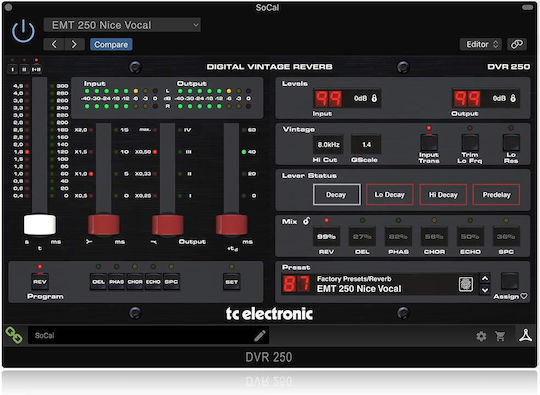Click the window close dot at top-left

click(8, 7)
